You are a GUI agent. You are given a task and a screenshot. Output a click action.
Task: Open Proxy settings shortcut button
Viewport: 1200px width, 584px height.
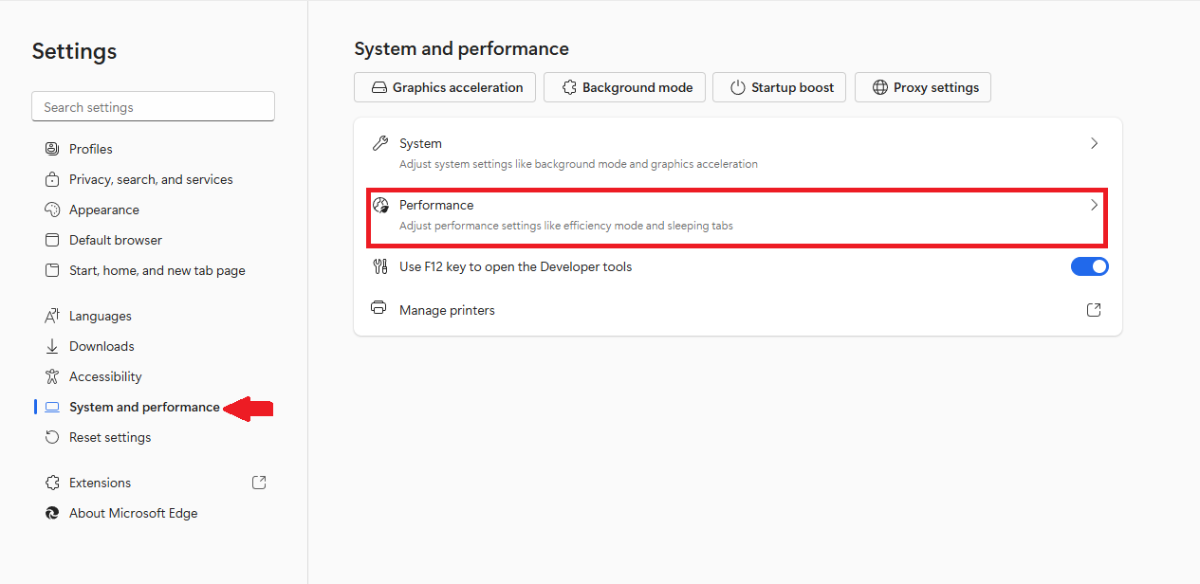point(924,87)
